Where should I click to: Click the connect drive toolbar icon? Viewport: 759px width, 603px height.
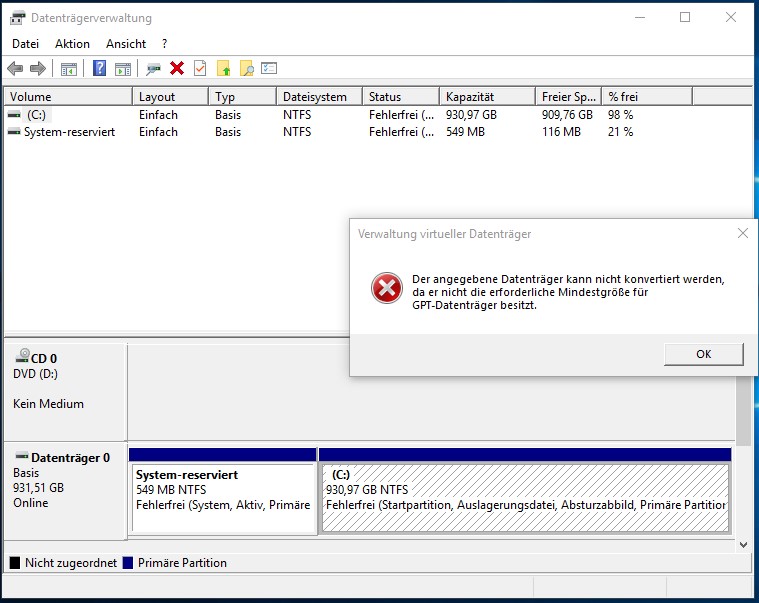pyautogui.click(x=153, y=69)
